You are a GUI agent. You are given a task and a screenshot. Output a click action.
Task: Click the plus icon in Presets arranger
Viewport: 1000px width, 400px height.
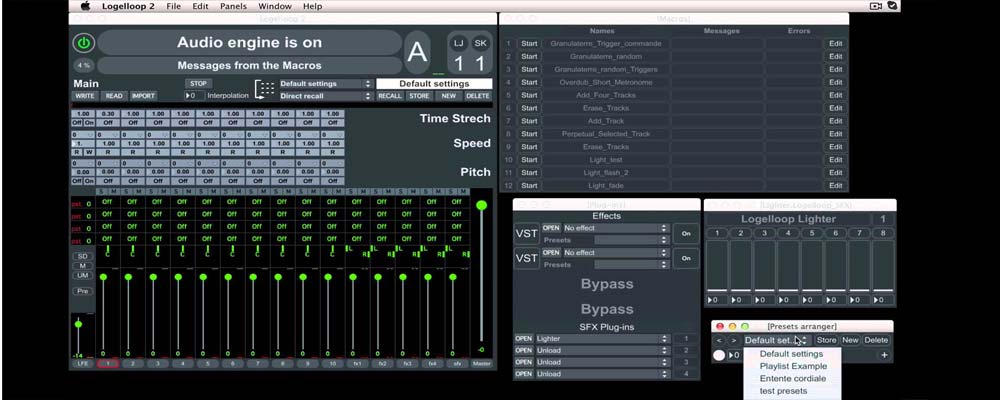(884, 355)
